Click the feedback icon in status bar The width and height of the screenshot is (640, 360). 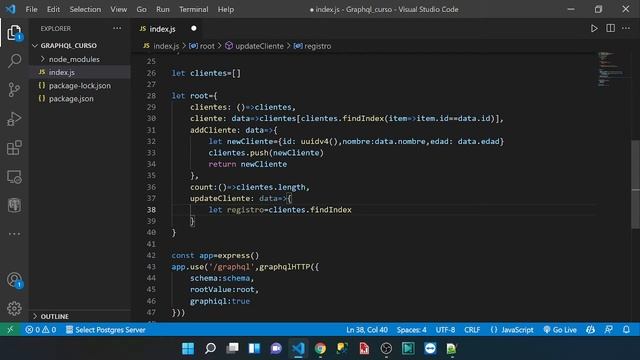click(x=608, y=329)
